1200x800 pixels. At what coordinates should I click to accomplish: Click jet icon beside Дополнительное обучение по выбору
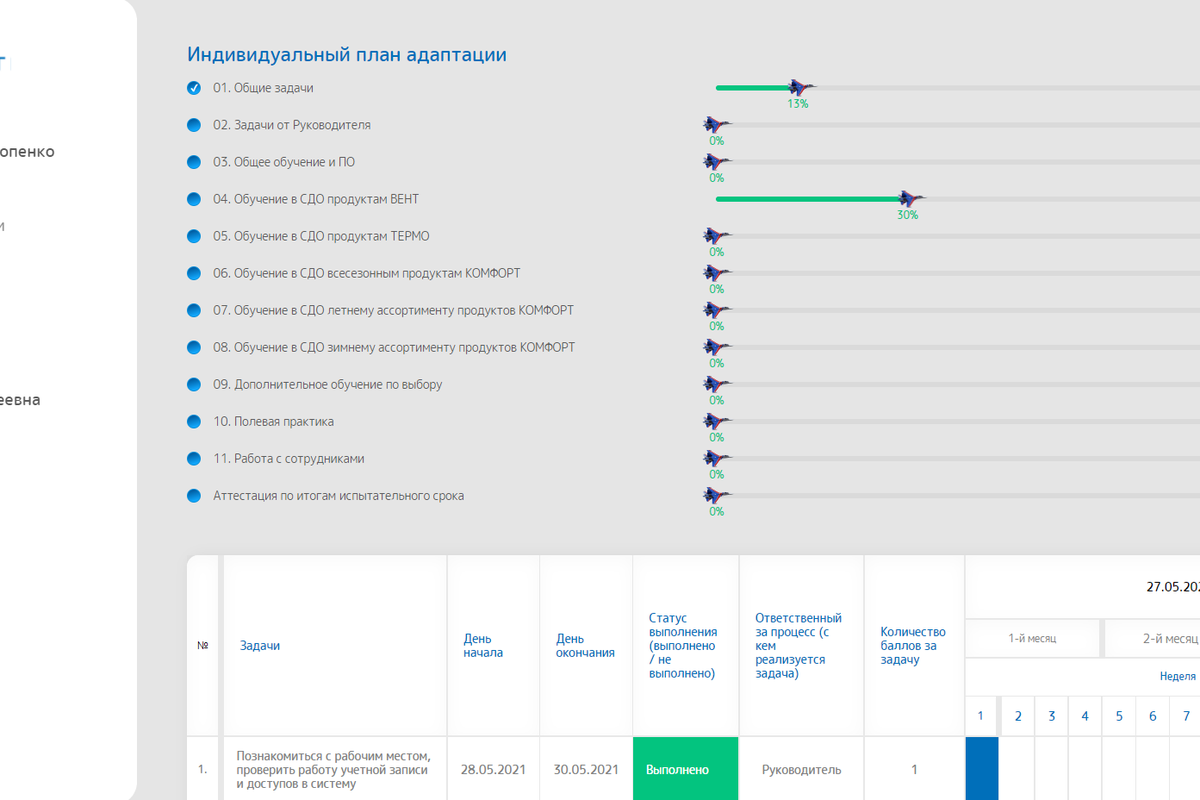716,384
